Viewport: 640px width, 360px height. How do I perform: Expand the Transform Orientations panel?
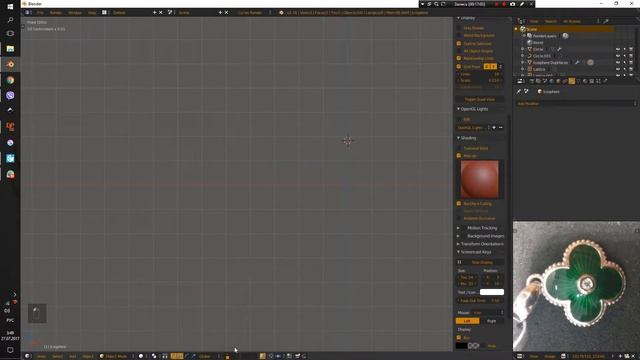point(458,244)
